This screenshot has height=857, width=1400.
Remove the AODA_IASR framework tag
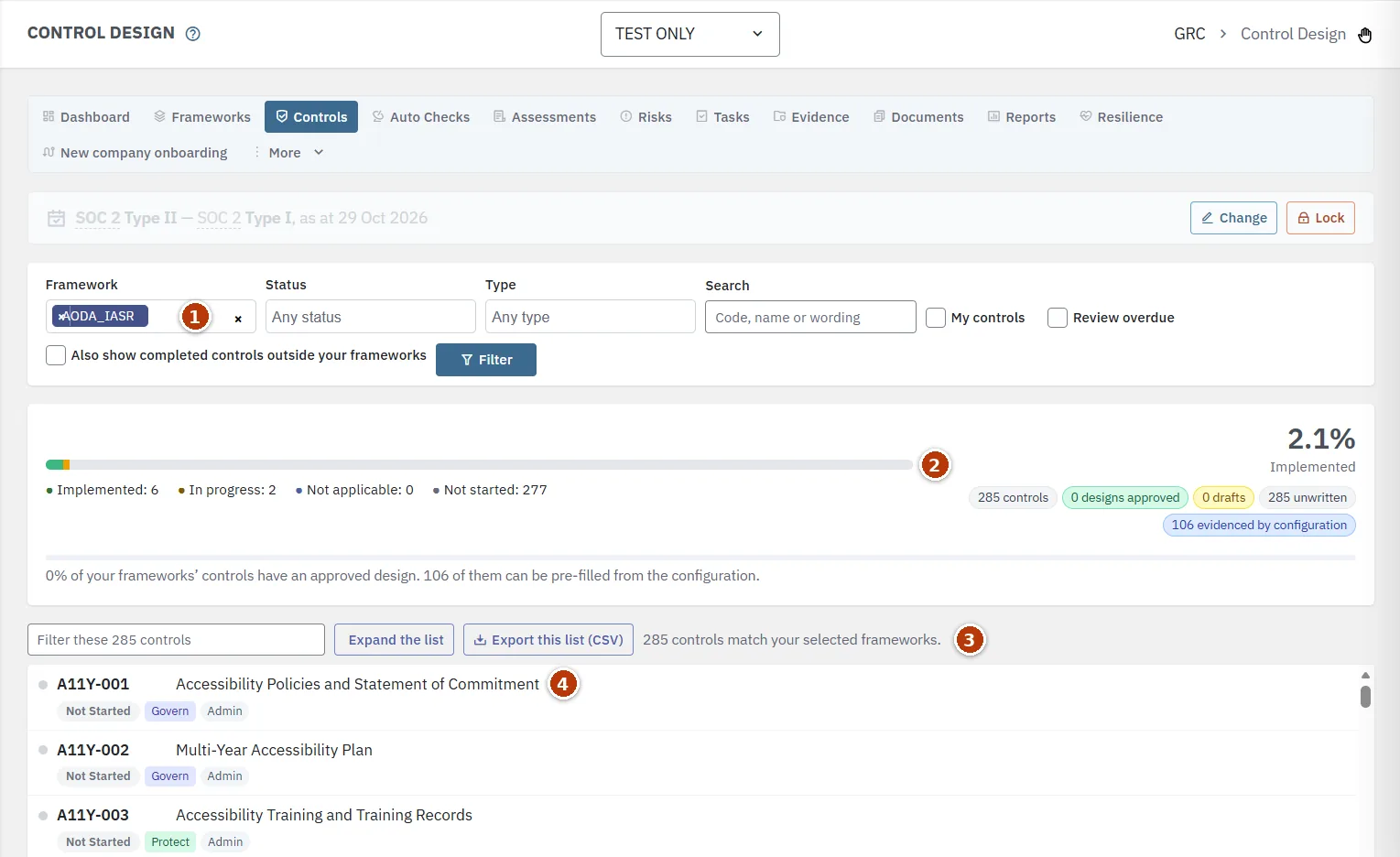(62, 317)
